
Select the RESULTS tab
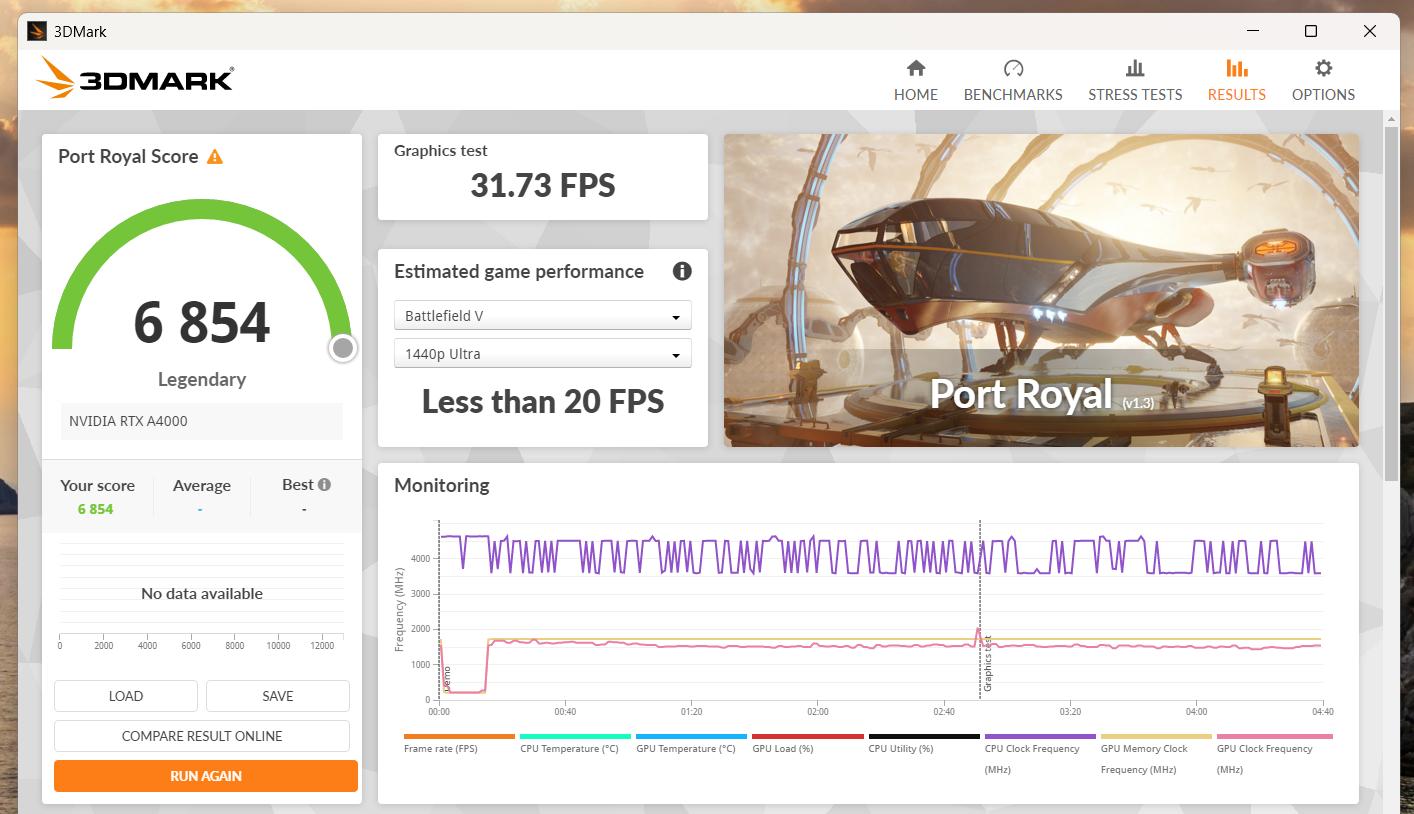click(x=1236, y=80)
